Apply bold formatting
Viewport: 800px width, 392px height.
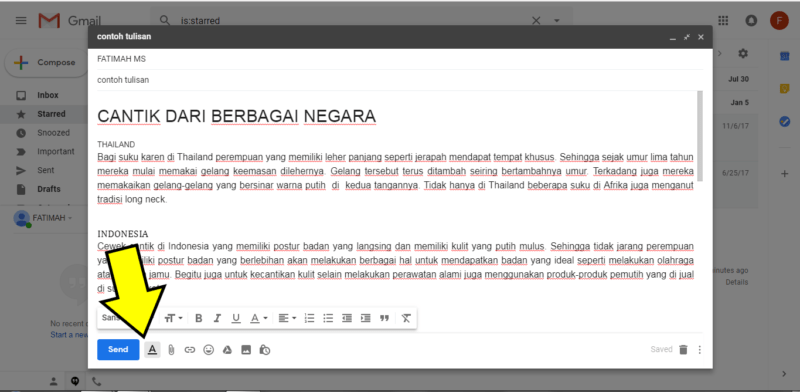(198, 318)
